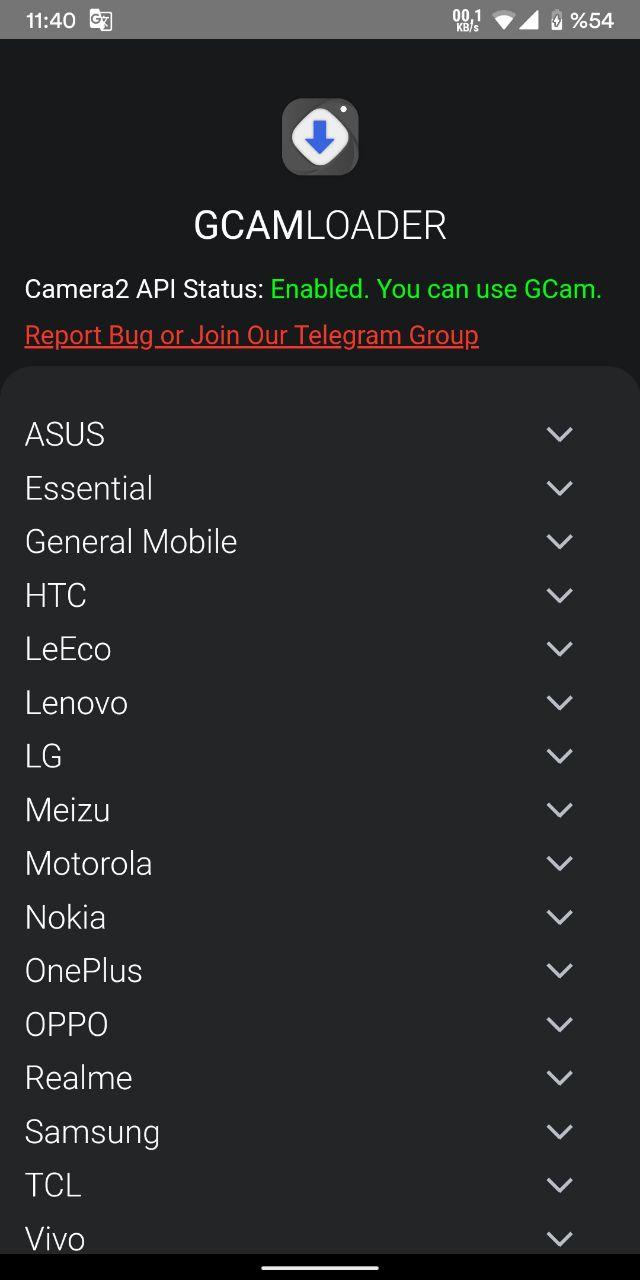Tap the cellular signal icon
This screenshot has width=640, height=1280.
529,20
